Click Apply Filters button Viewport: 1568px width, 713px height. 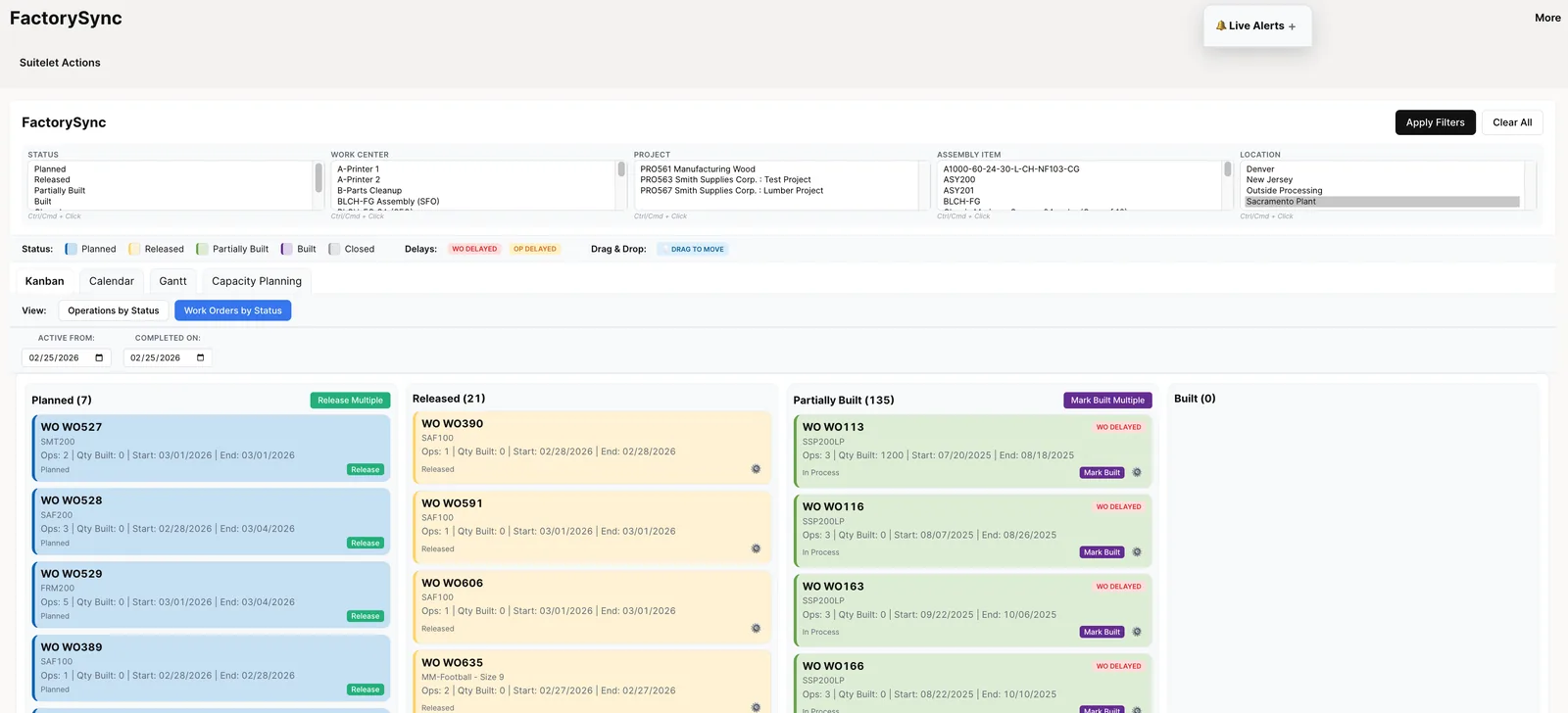tap(1435, 122)
